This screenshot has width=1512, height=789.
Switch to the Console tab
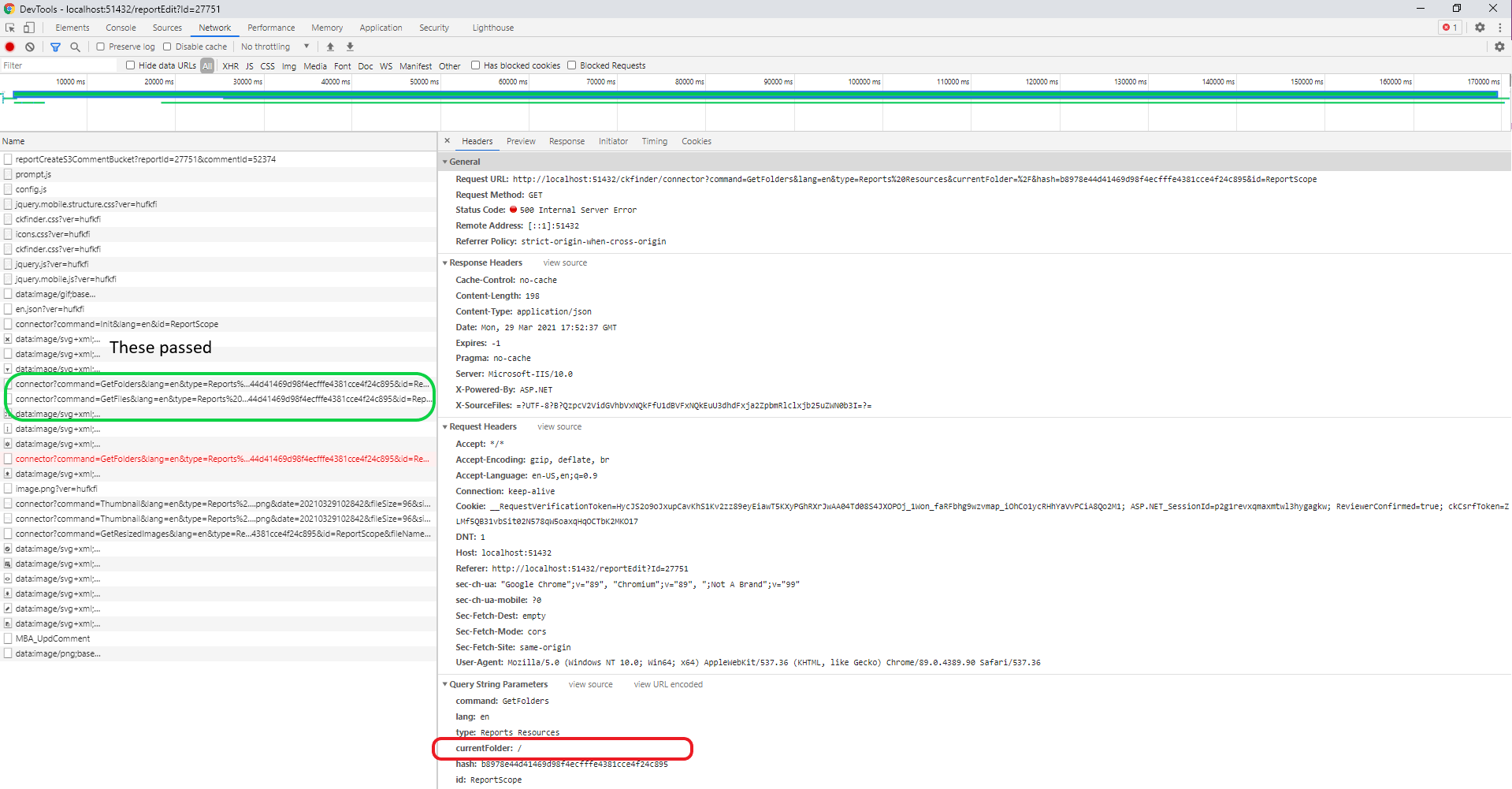point(121,28)
